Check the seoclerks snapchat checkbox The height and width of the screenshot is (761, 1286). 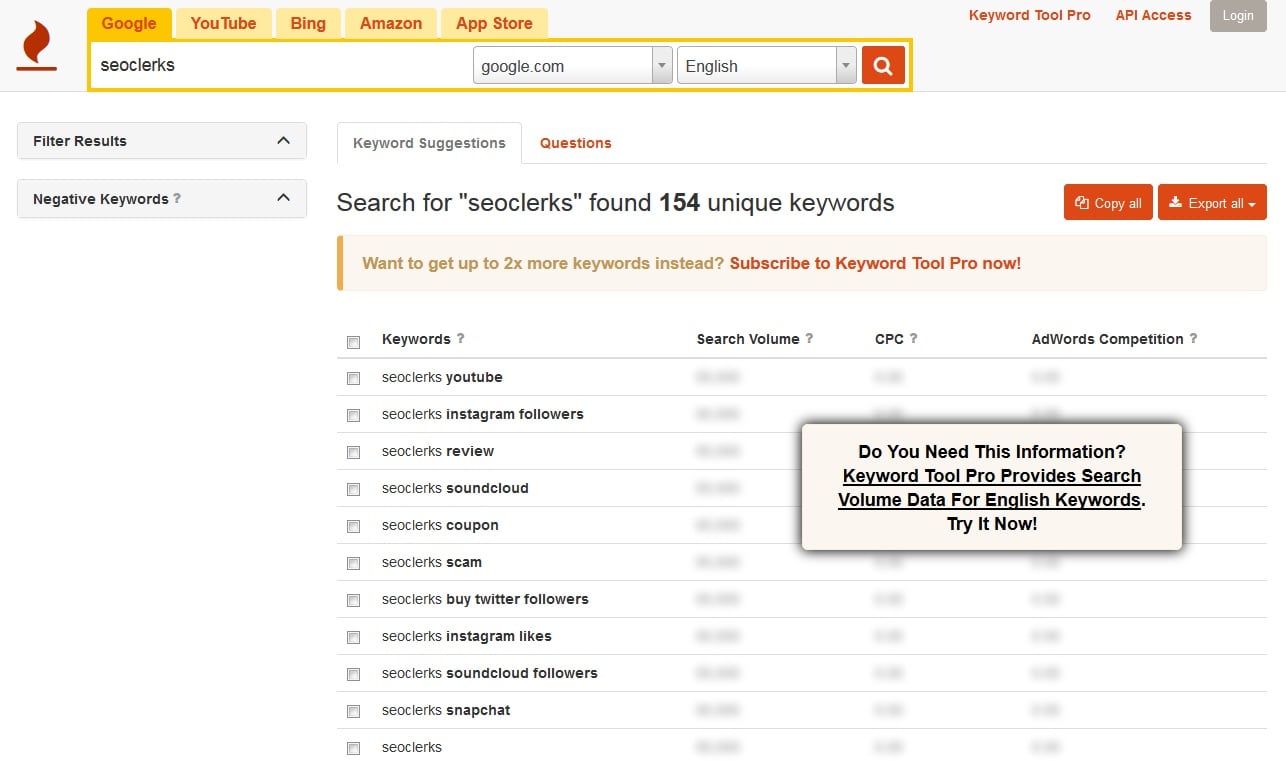point(353,711)
